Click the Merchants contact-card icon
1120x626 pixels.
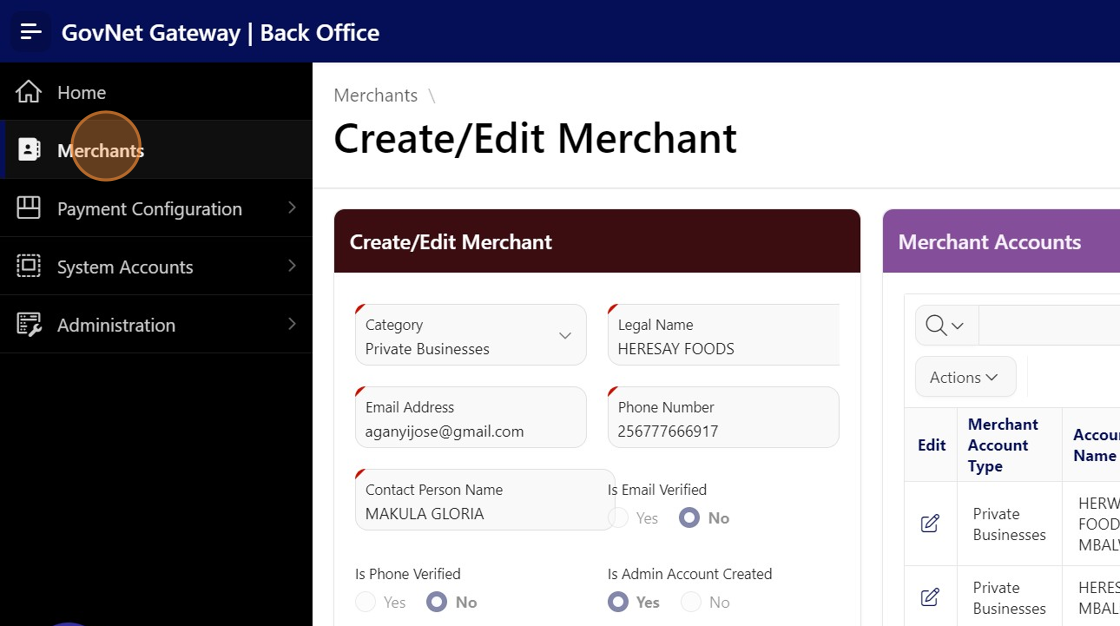[29, 150]
